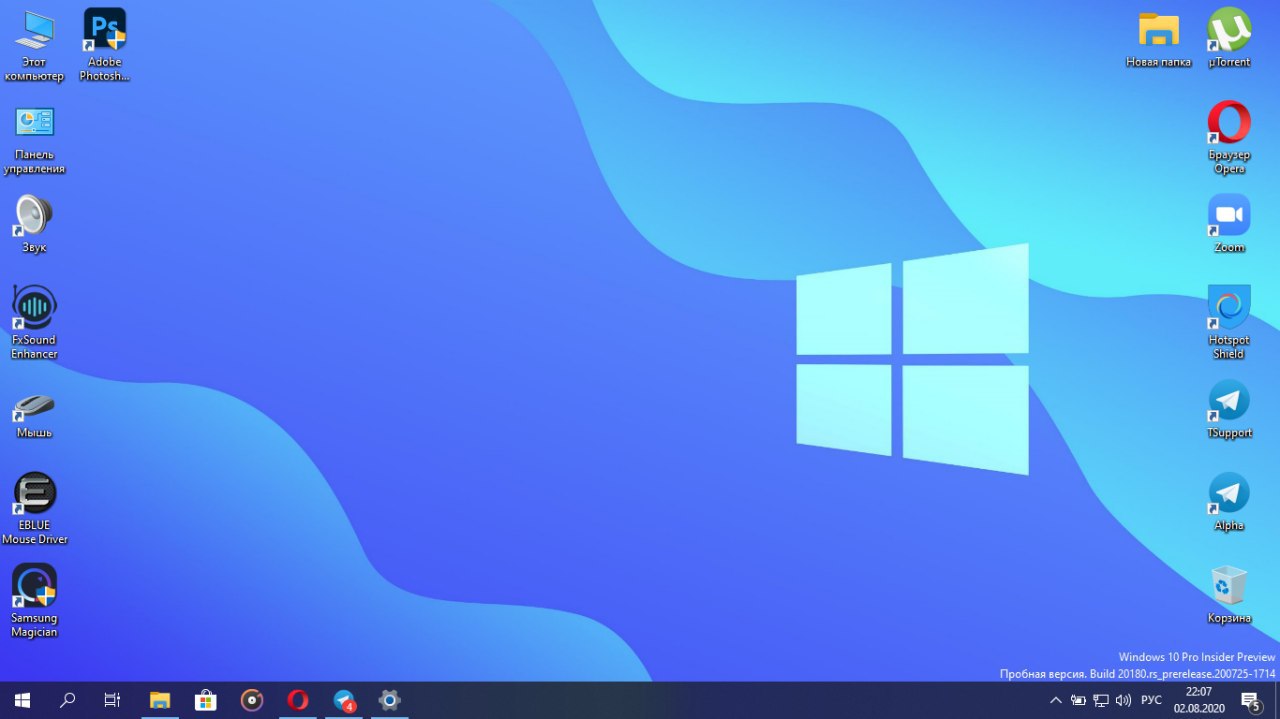
Task: Switch the РУС input language indicator
Action: [1151, 700]
